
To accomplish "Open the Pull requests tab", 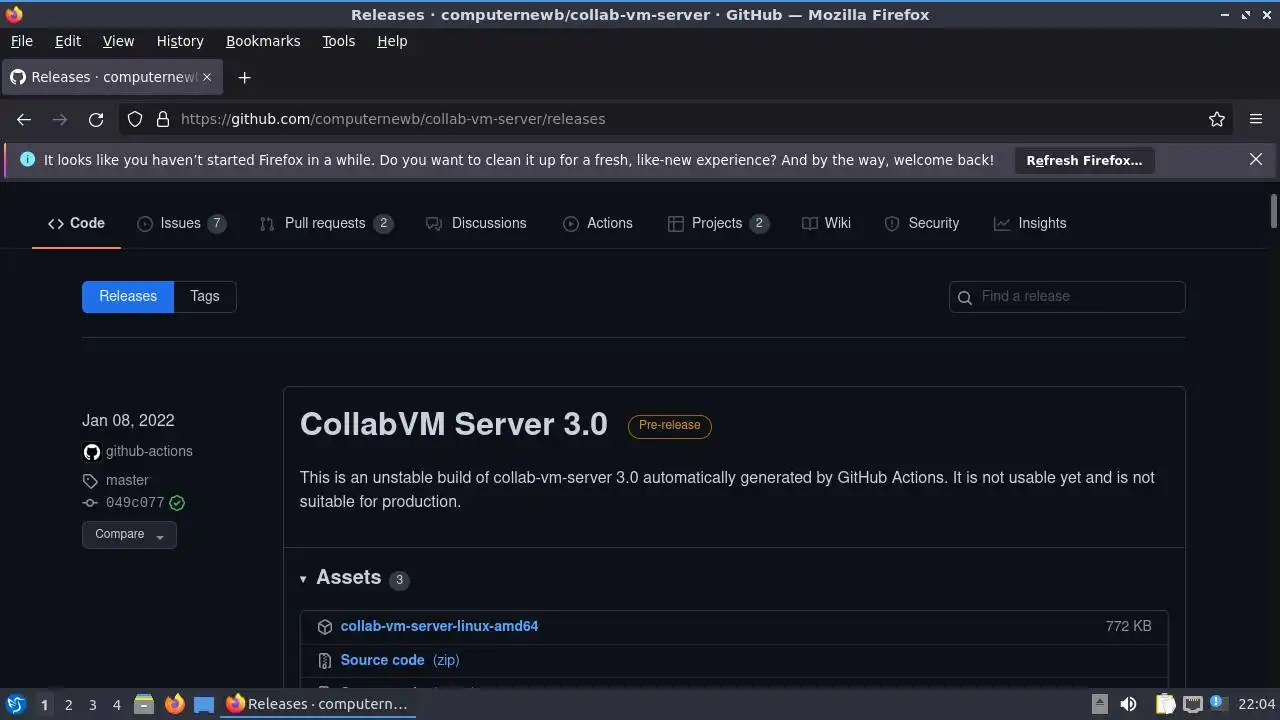I will tap(325, 223).
